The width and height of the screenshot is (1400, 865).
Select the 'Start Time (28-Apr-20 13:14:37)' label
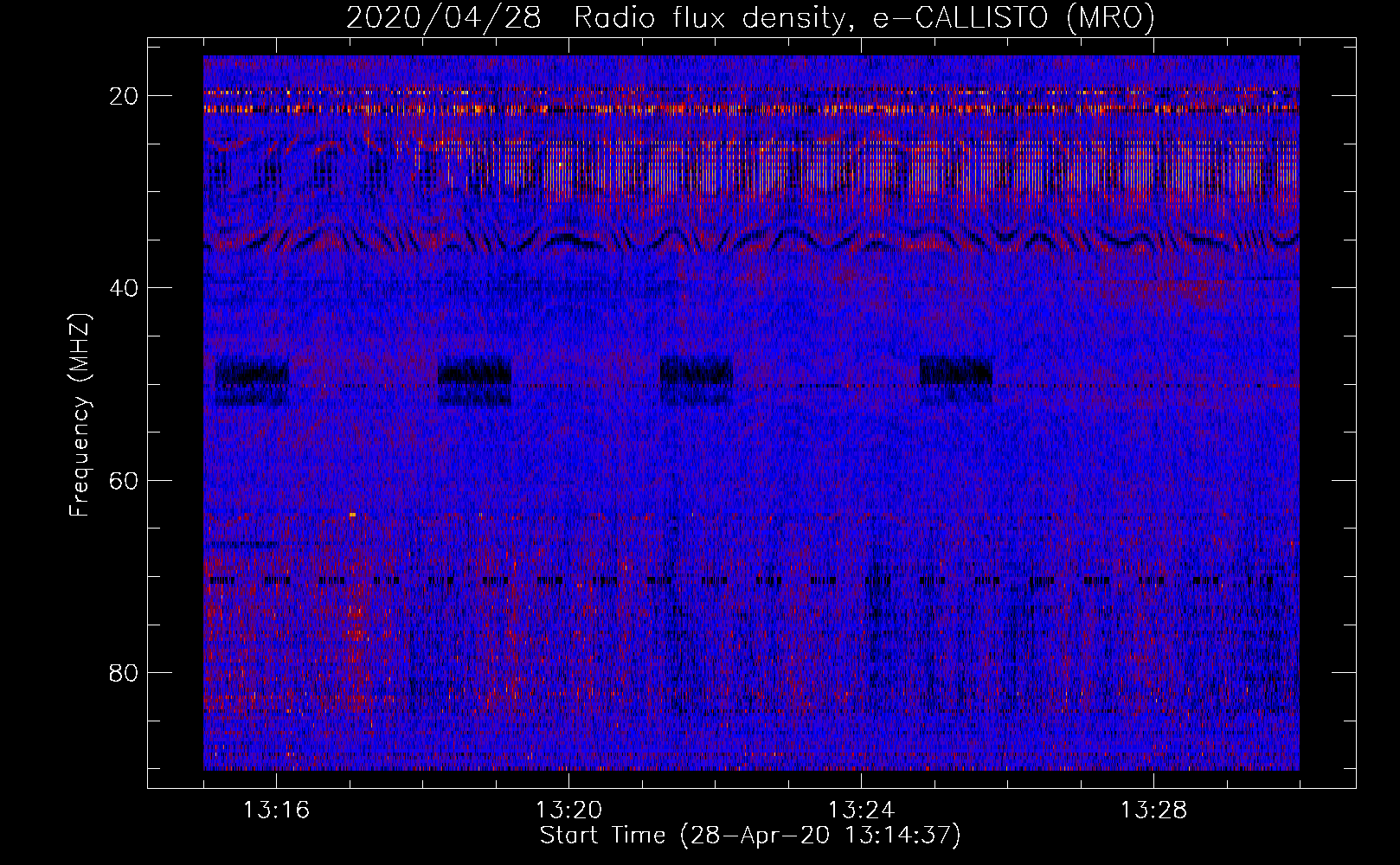point(750,836)
